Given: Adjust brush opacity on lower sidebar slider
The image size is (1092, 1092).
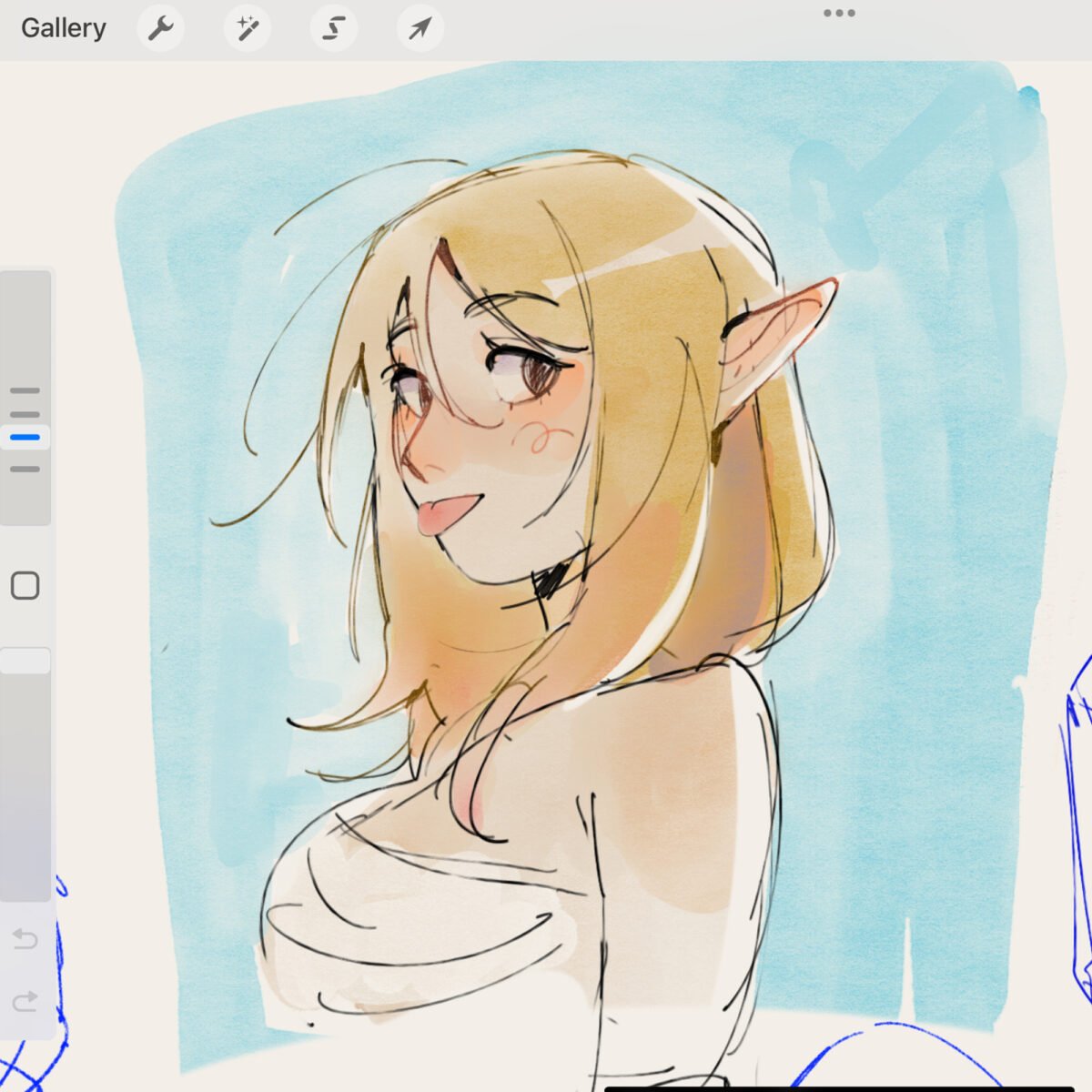Looking at the screenshot, I should pos(25,773).
